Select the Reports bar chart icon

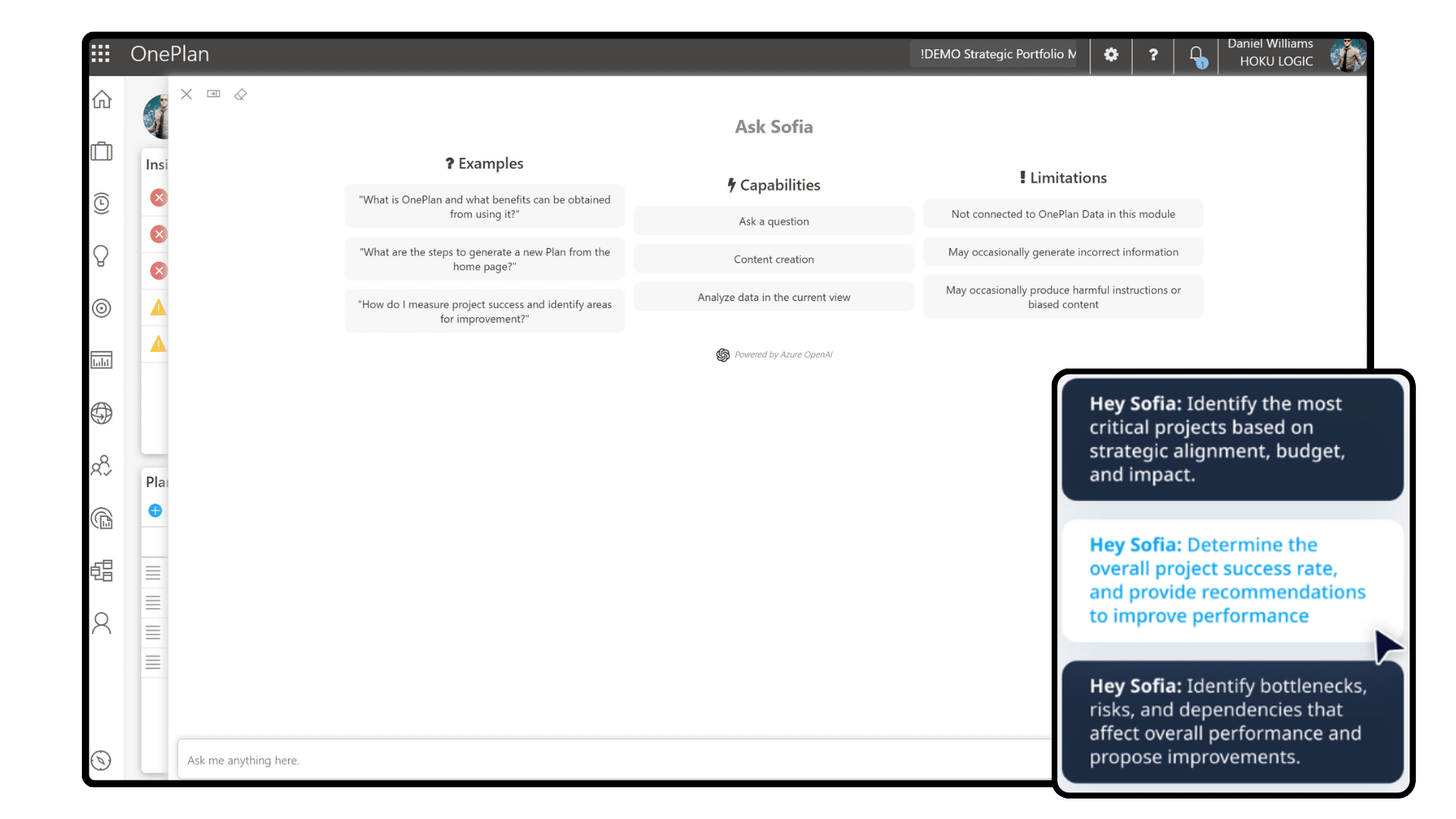coord(101,360)
